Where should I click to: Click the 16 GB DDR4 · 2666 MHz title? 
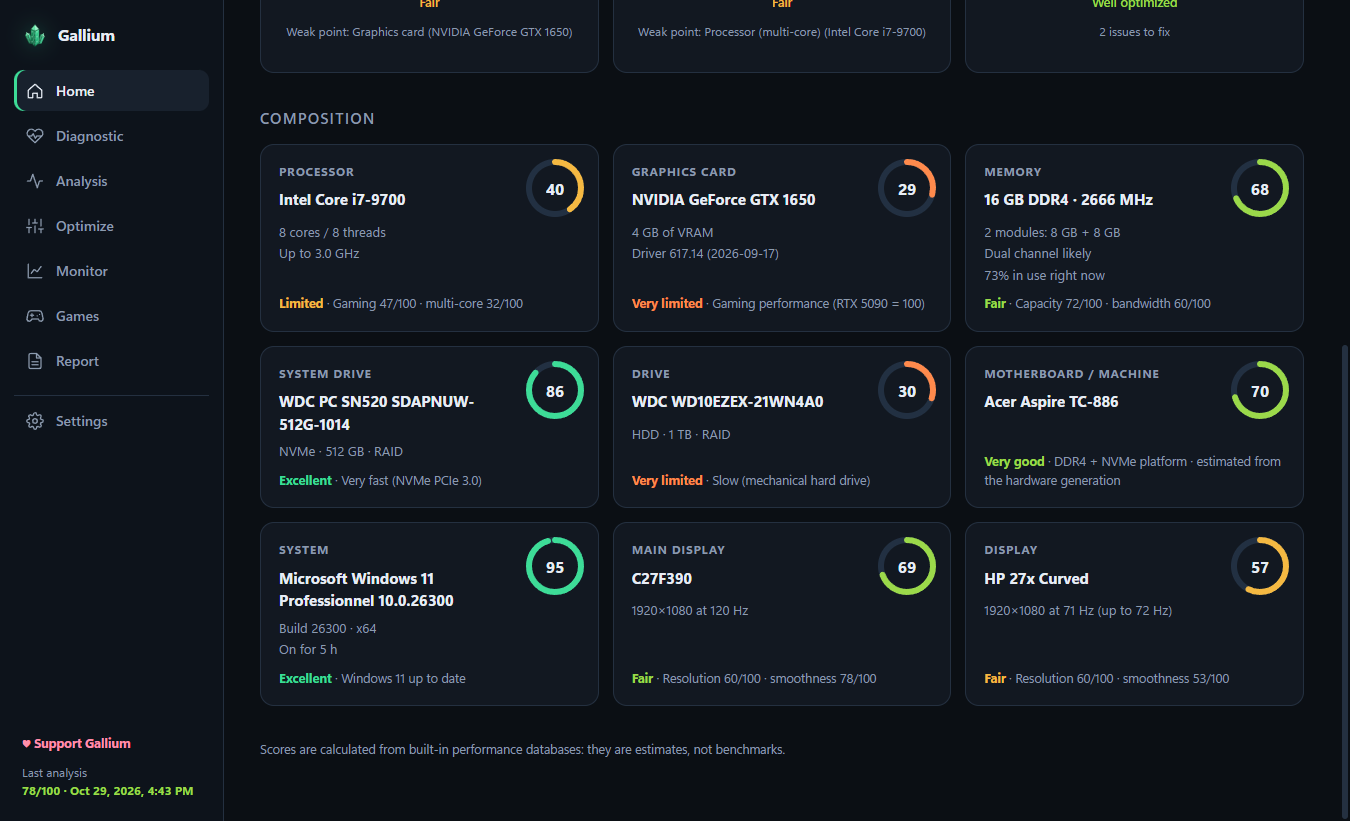(x=1069, y=200)
